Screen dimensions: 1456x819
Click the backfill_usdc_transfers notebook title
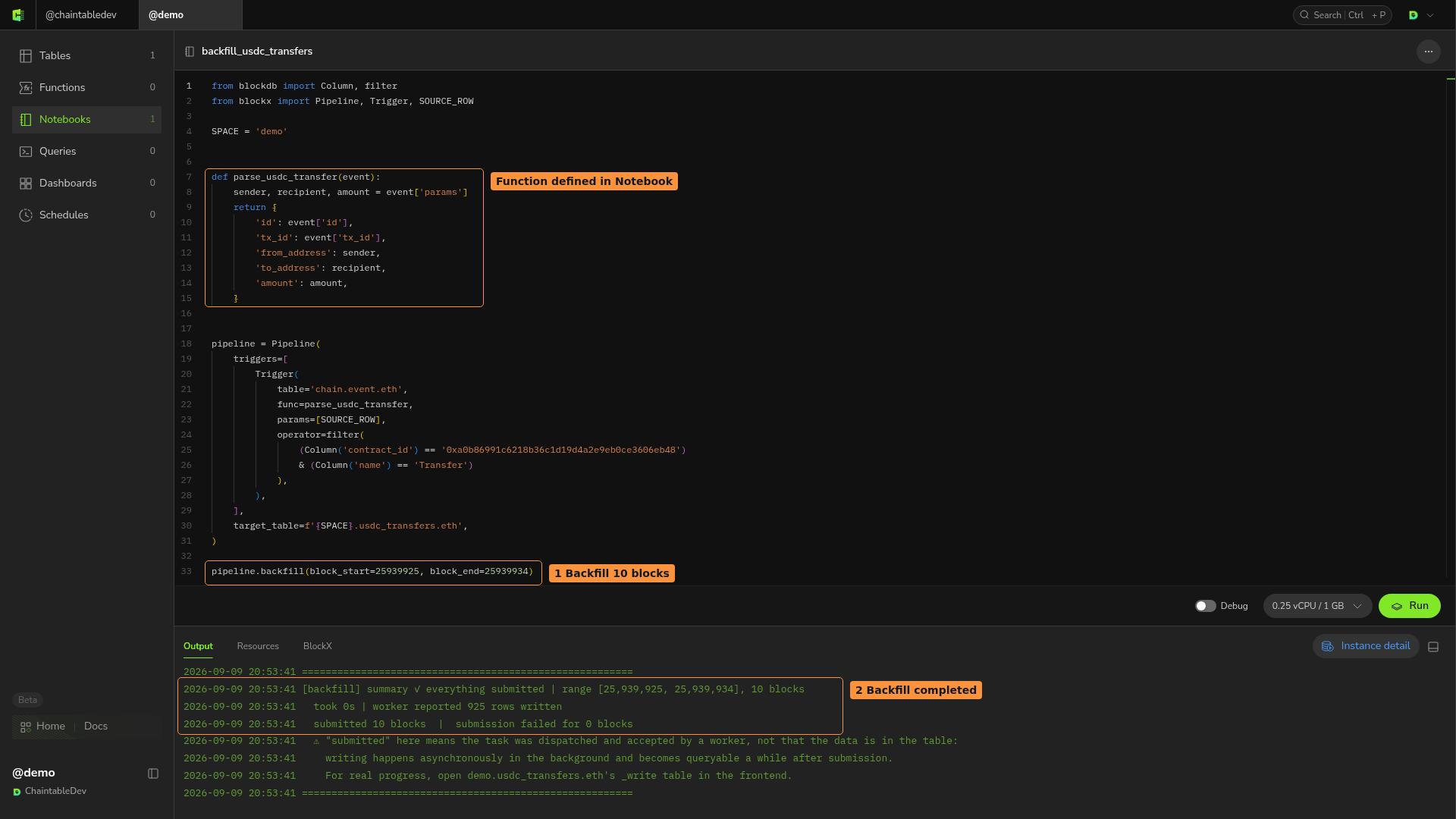point(257,52)
